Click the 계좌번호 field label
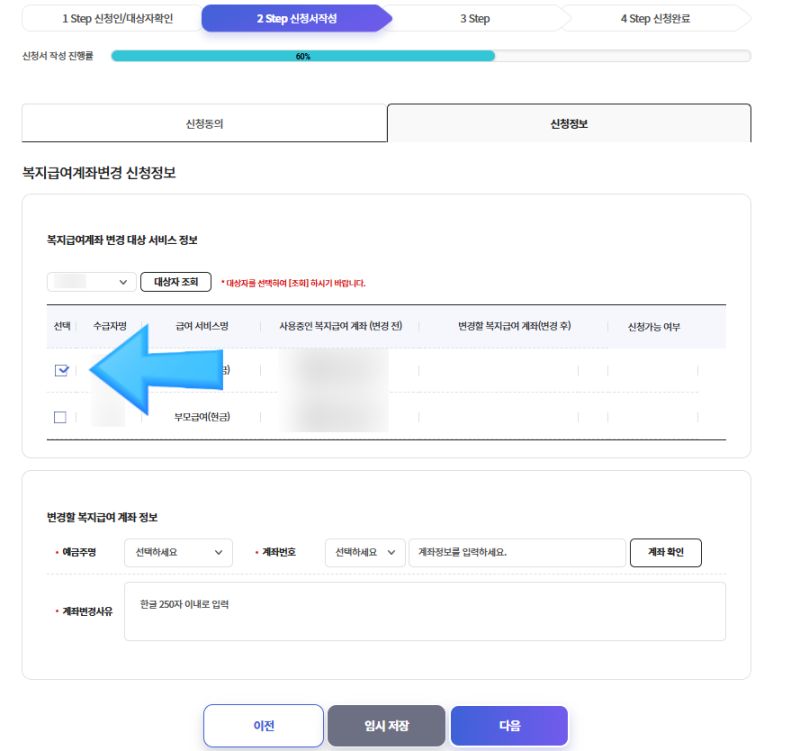This screenshot has width=800, height=751. click(279, 552)
